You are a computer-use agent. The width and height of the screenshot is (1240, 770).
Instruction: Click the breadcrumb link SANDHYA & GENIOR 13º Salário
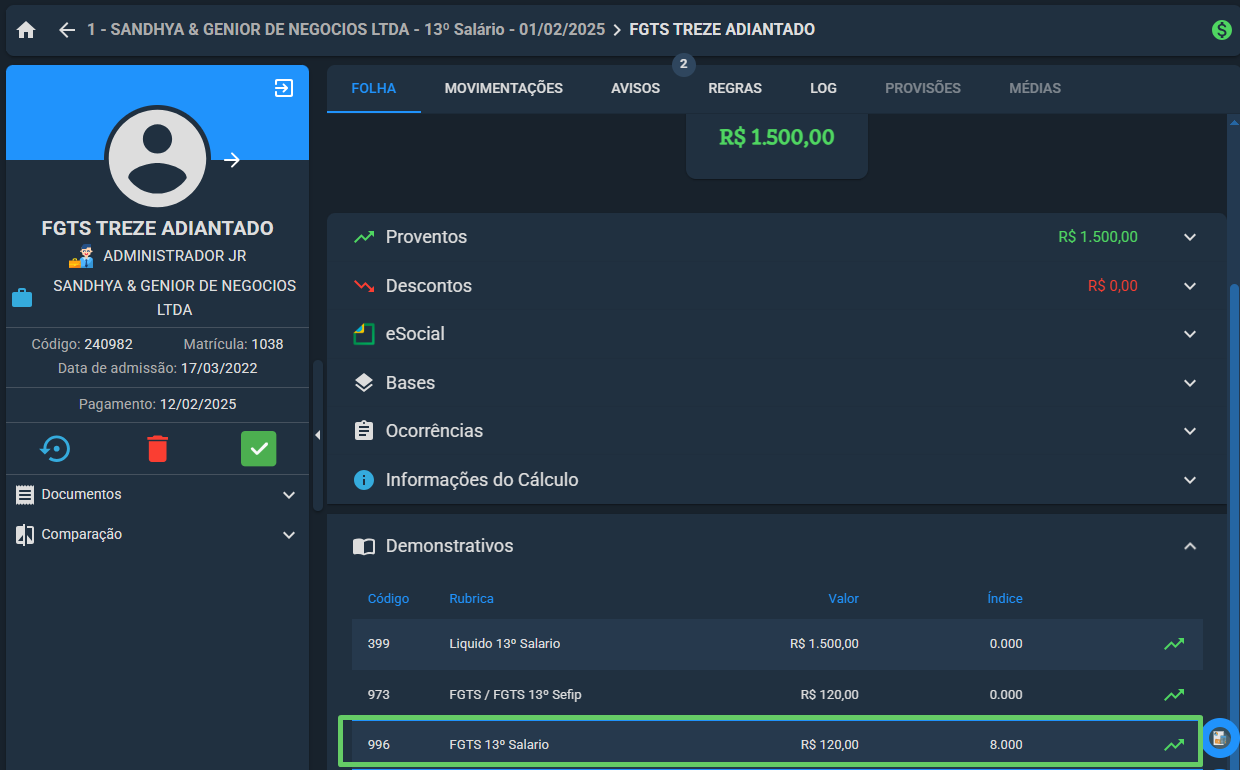[x=346, y=30]
